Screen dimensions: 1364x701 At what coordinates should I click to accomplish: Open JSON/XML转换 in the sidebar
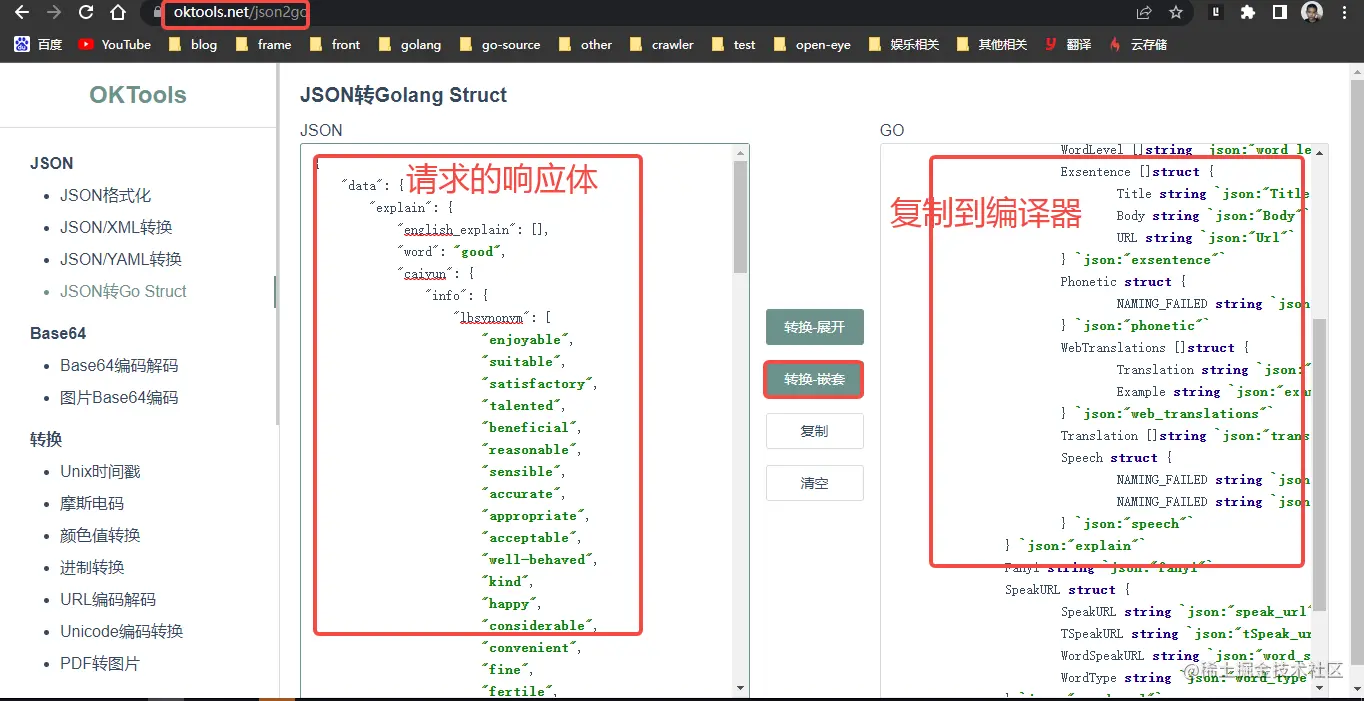point(116,227)
